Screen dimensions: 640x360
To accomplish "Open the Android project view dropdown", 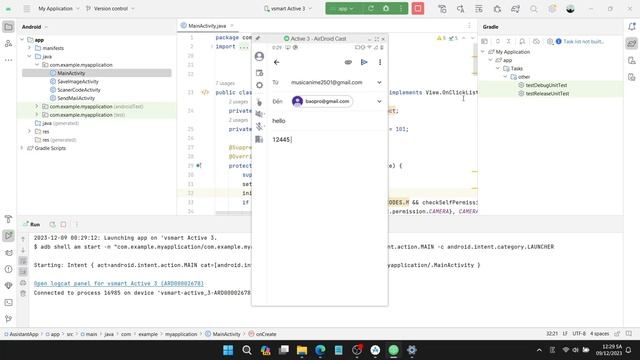I will 35,27.
